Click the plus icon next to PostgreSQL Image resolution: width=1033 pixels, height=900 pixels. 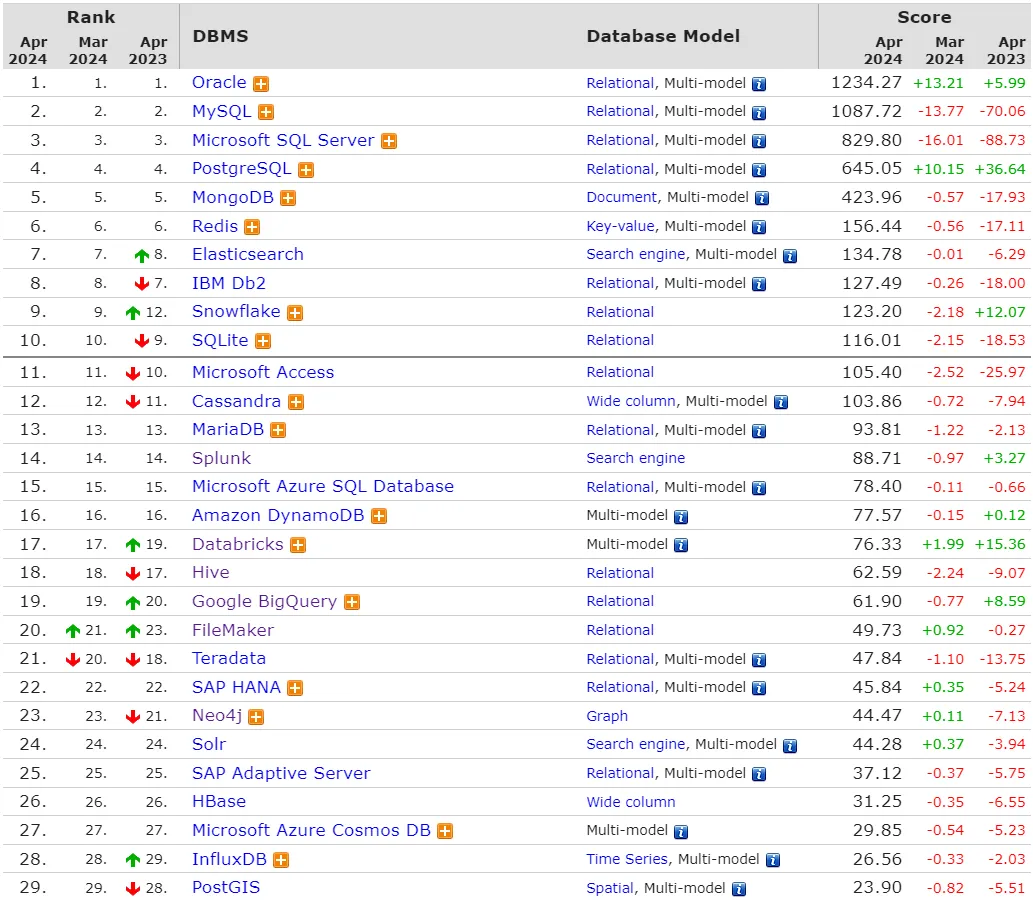click(306, 170)
